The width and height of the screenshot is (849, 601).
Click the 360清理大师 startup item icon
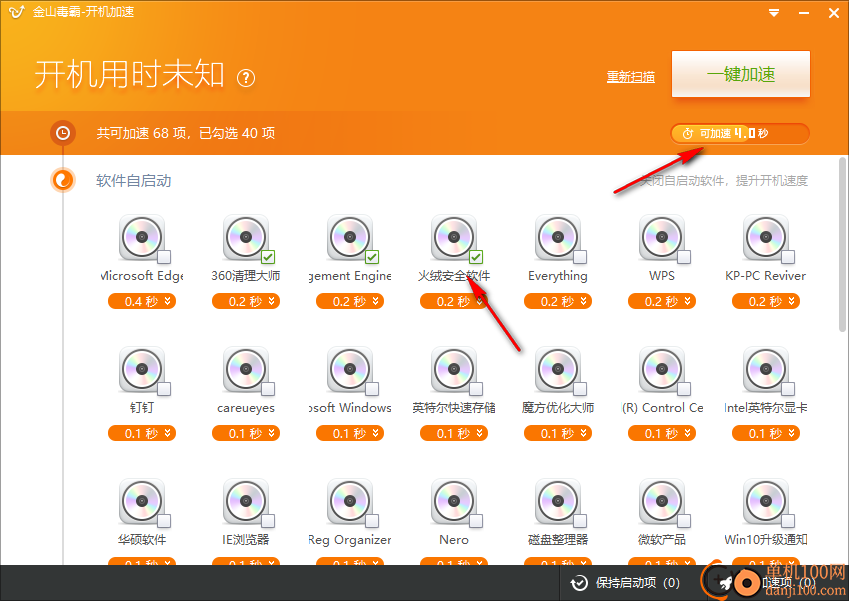pos(246,237)
